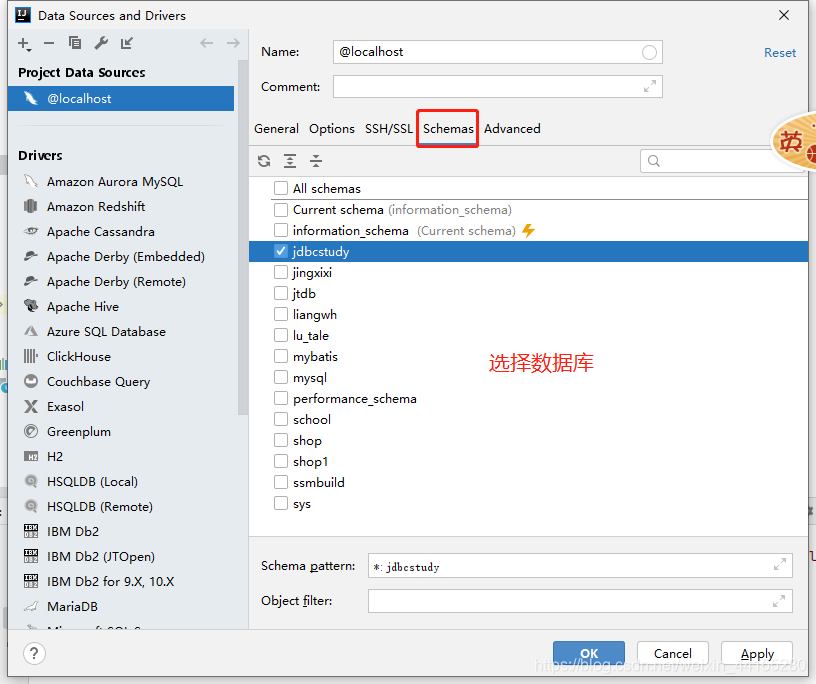Screen dimensions: 816x684
Task: Click the Reset link
Action: pyautogui.click(x=780, y=53)
